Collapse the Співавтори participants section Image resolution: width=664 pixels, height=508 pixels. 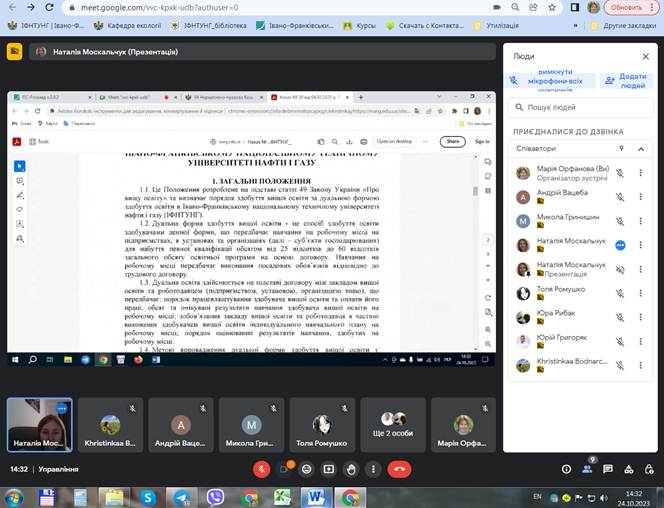click(x=640, y=149)
